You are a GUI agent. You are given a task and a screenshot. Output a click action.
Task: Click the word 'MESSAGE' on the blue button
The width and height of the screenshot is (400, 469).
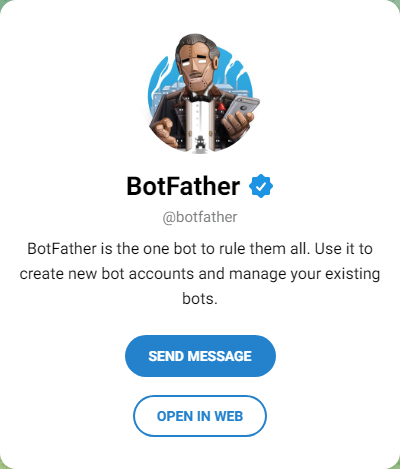pos(219,356)
